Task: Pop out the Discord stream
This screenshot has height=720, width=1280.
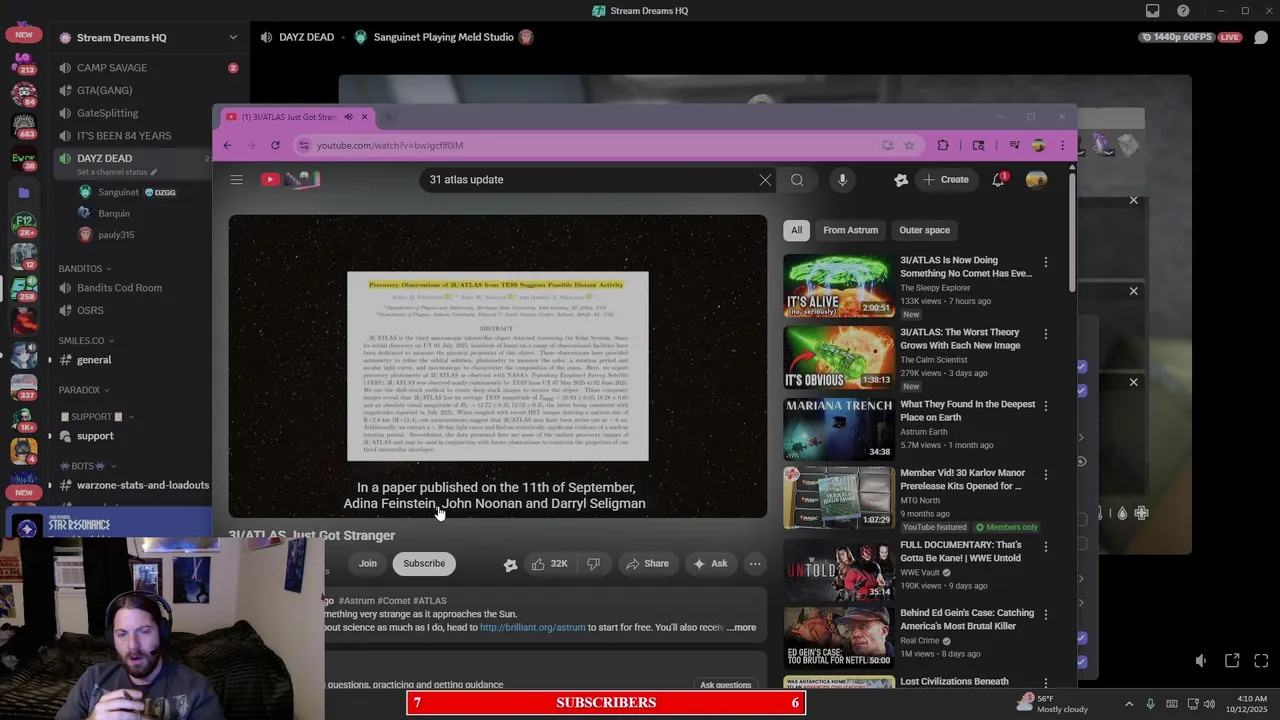Action: [x=1232, y=661]
